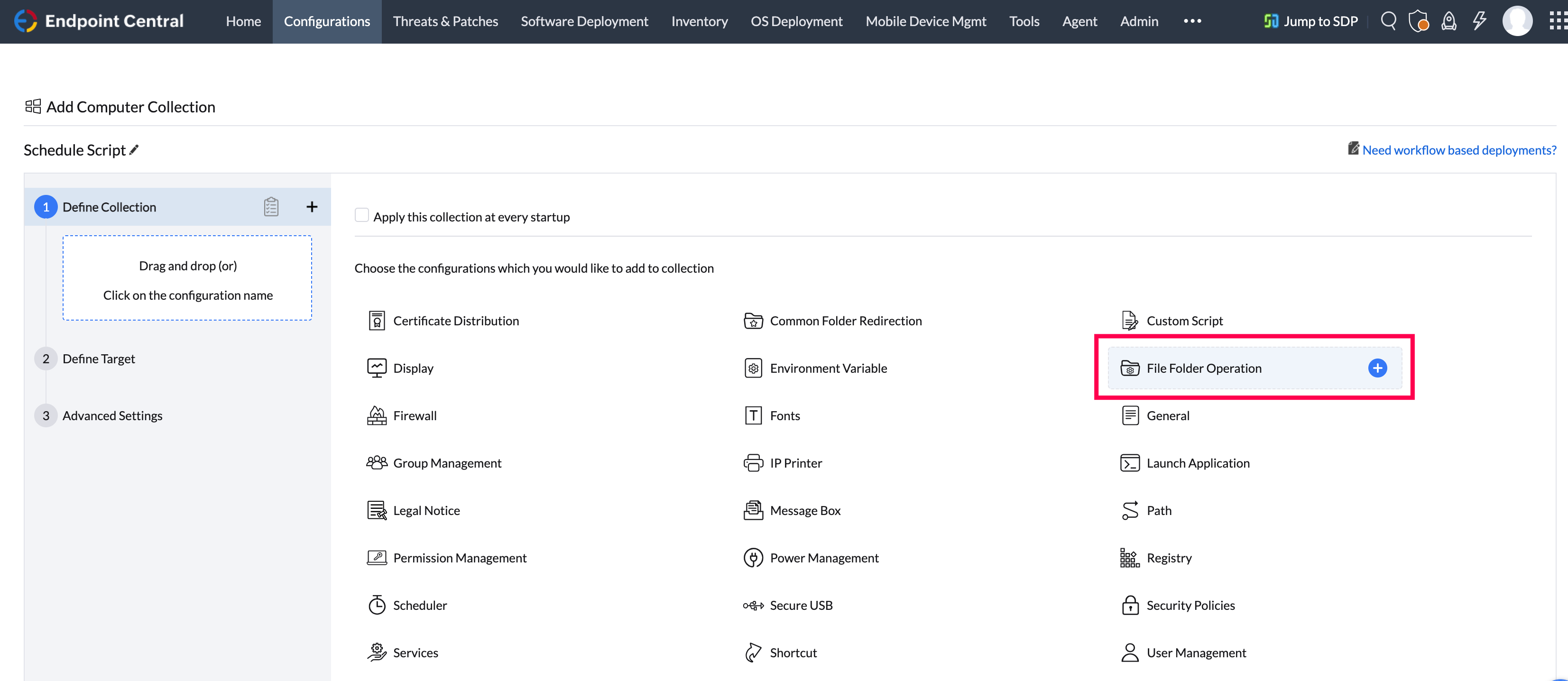
Task: Click the Fonts letter T icon
Action: click(x=754, y=415)
